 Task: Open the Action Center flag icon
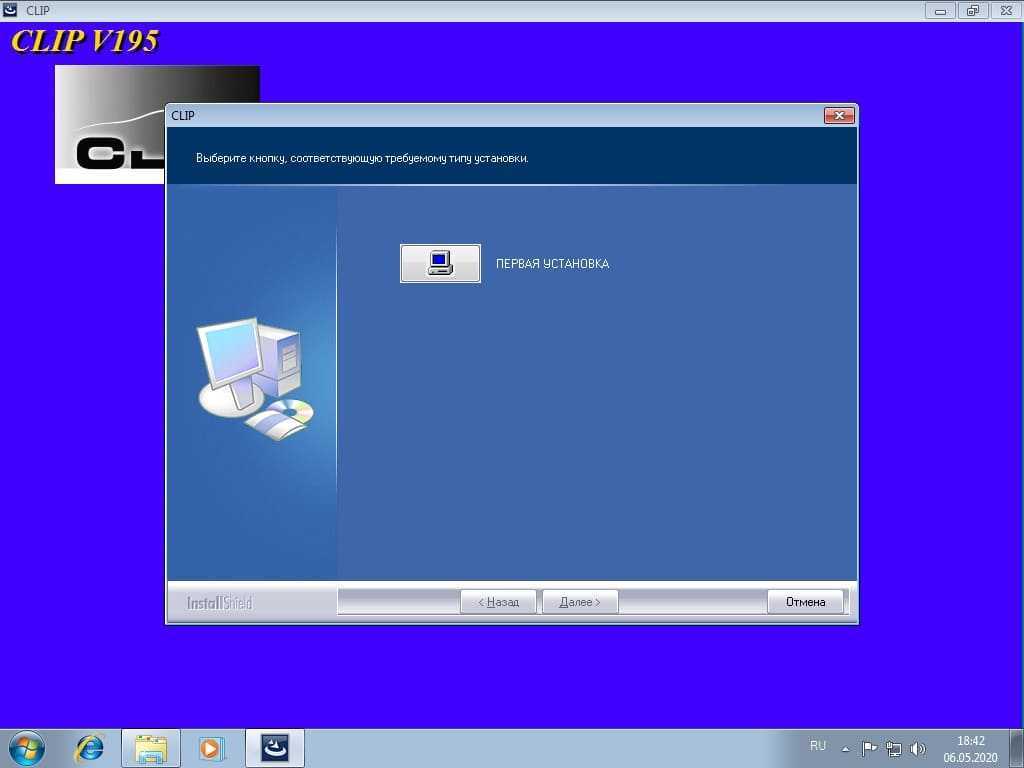click(x=869, y=748)
